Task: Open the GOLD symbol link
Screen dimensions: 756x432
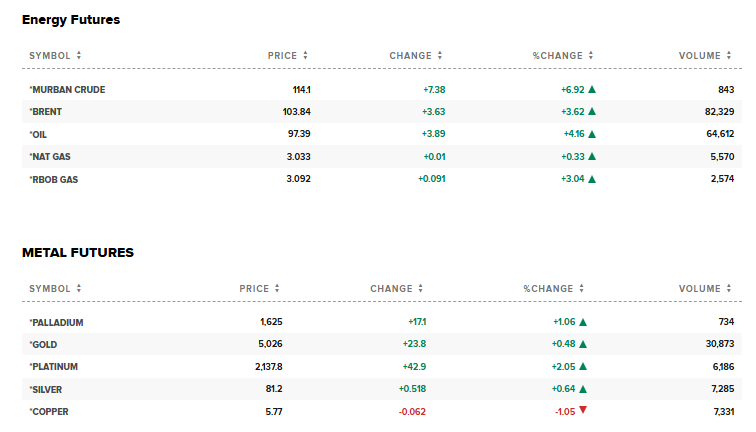Action: [x=43, y=345]
